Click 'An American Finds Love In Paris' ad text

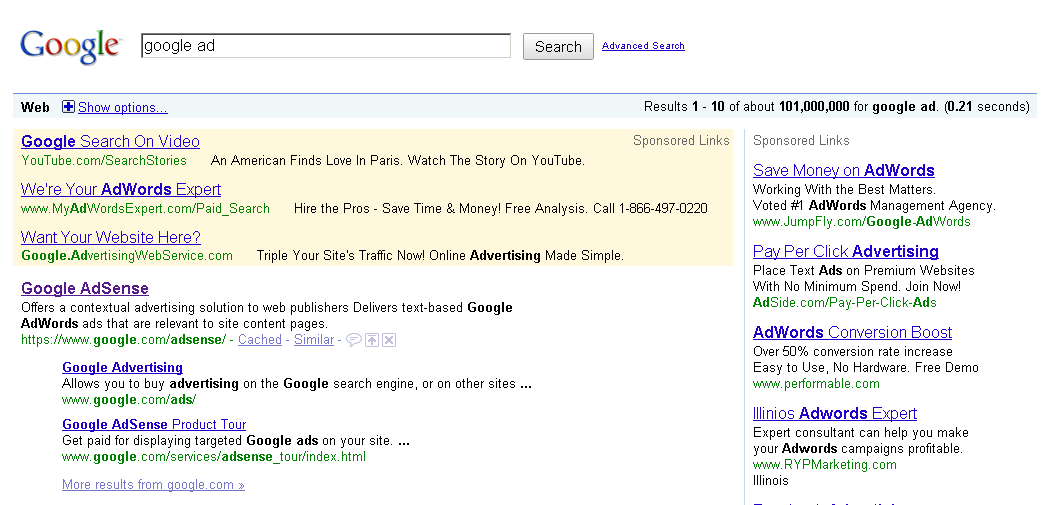[x=308, y=160]
